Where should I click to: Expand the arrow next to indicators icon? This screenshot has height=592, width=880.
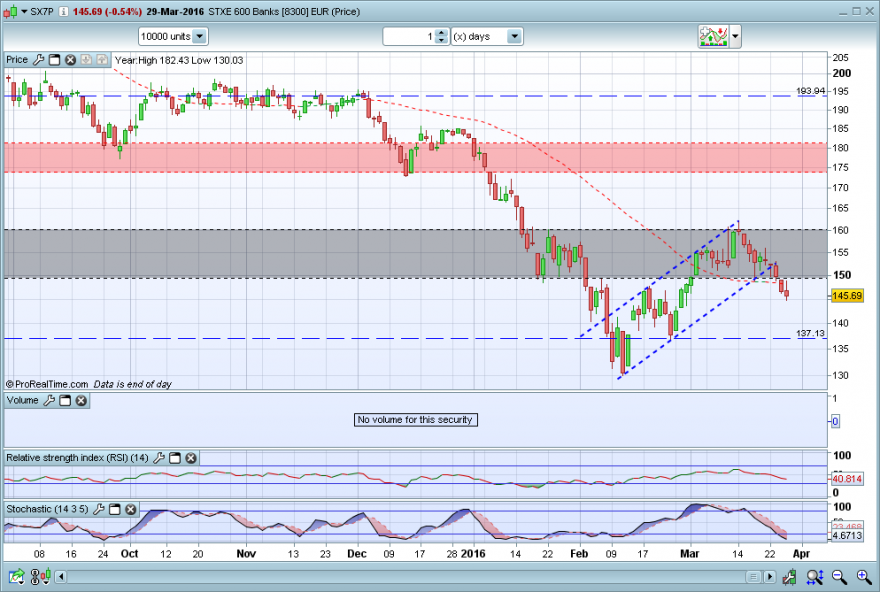tap(735, 37)
